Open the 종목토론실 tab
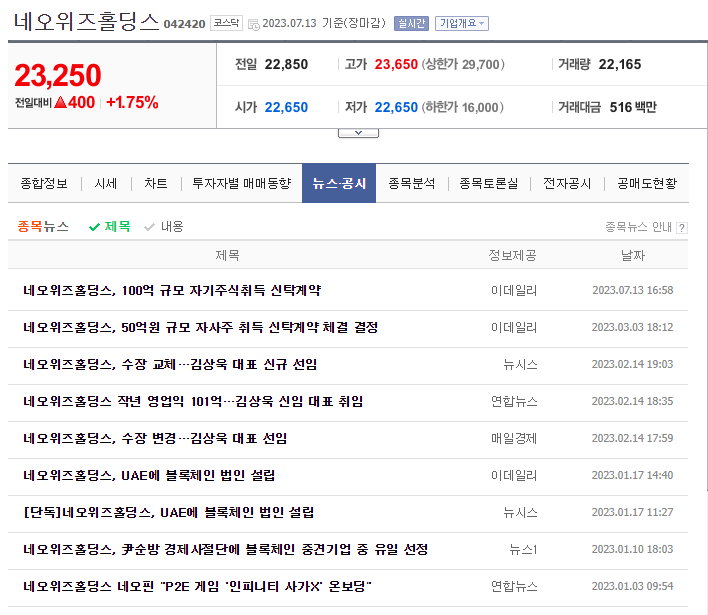The image size is (708, 615). coord(489,183)
